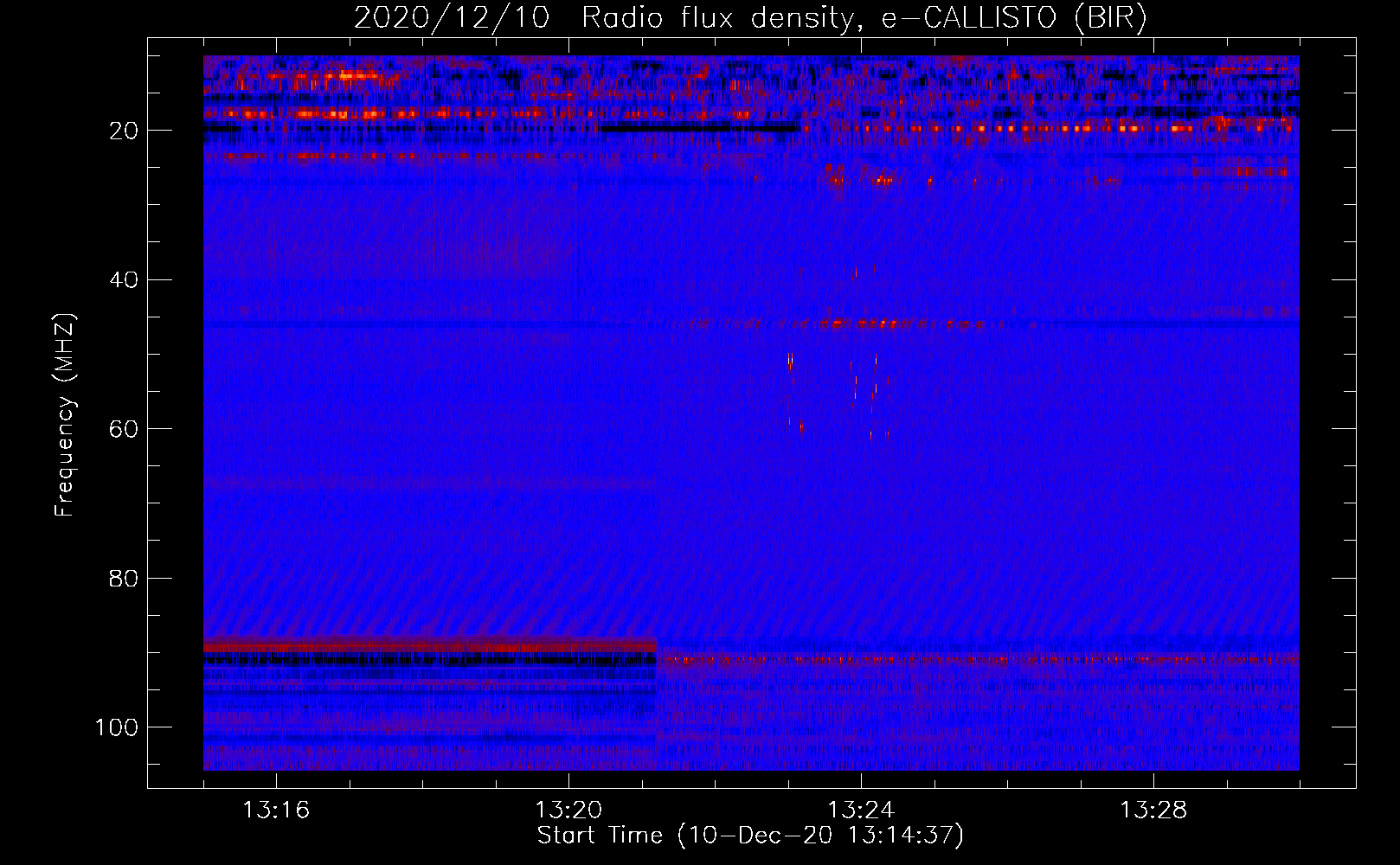Click the 'Frequency (MHZ)' axis label

66,414
